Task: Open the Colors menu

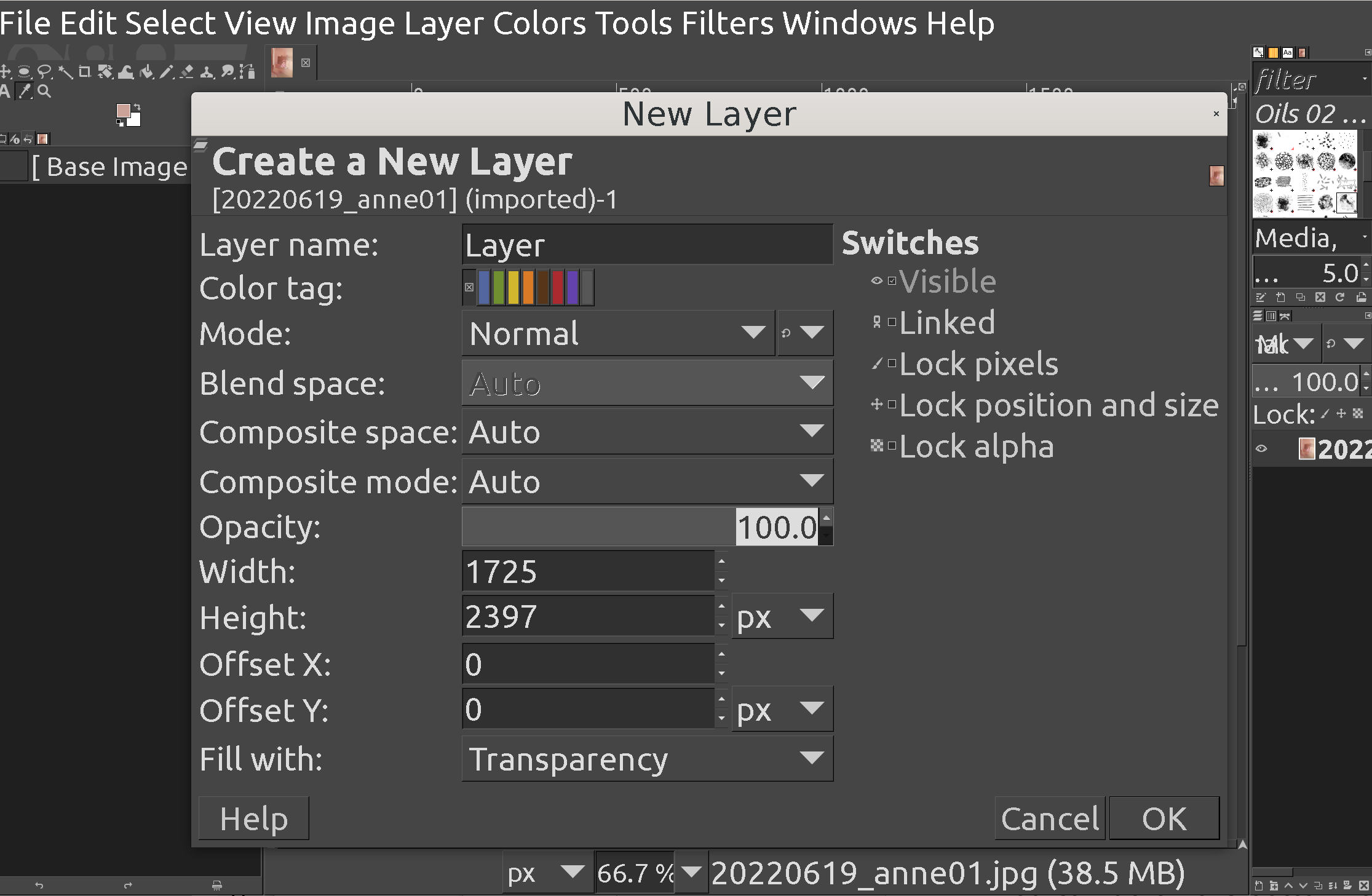Action: (x=539, y=23)
